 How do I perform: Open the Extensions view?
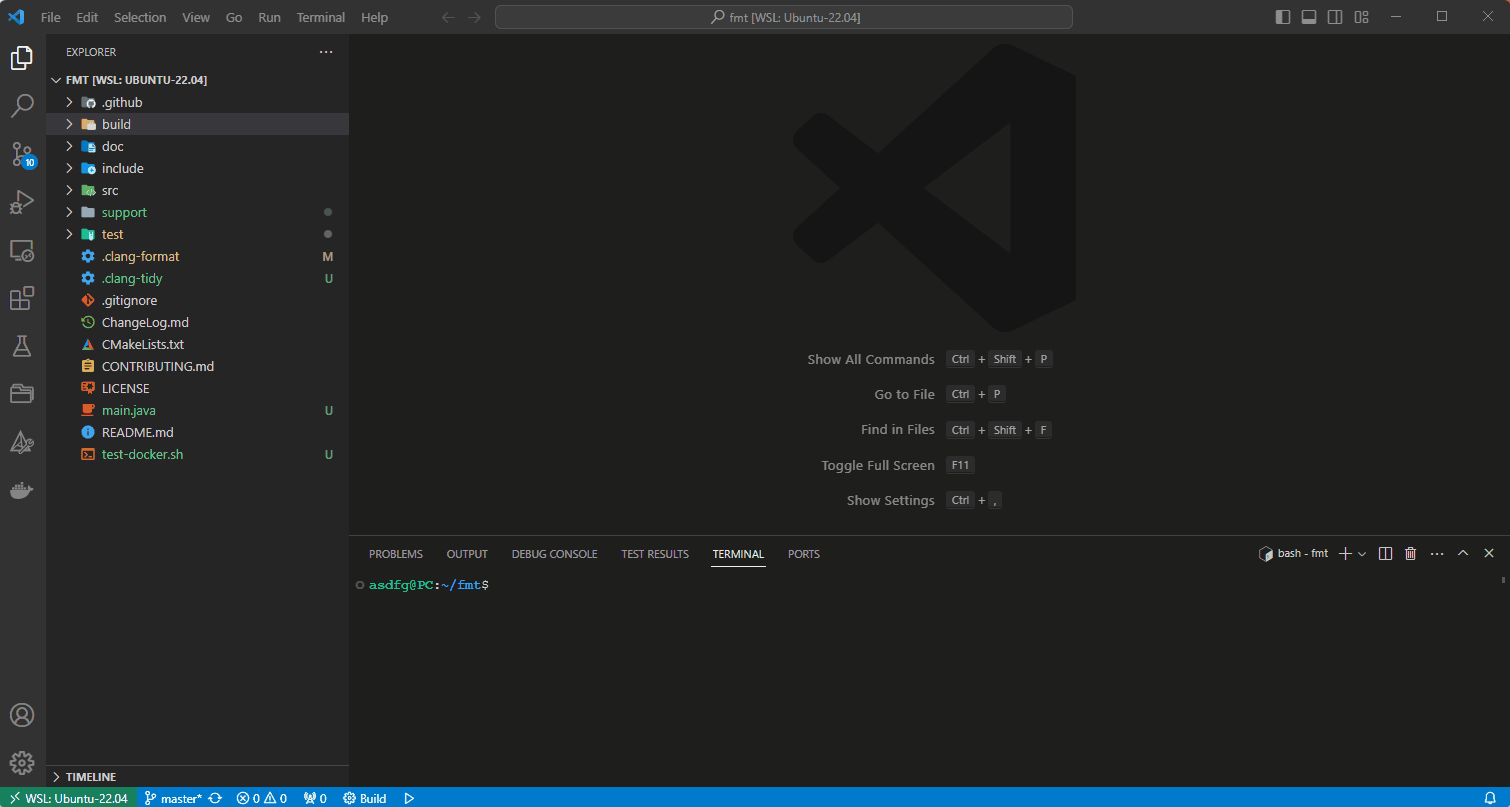[x=22, y=298]
